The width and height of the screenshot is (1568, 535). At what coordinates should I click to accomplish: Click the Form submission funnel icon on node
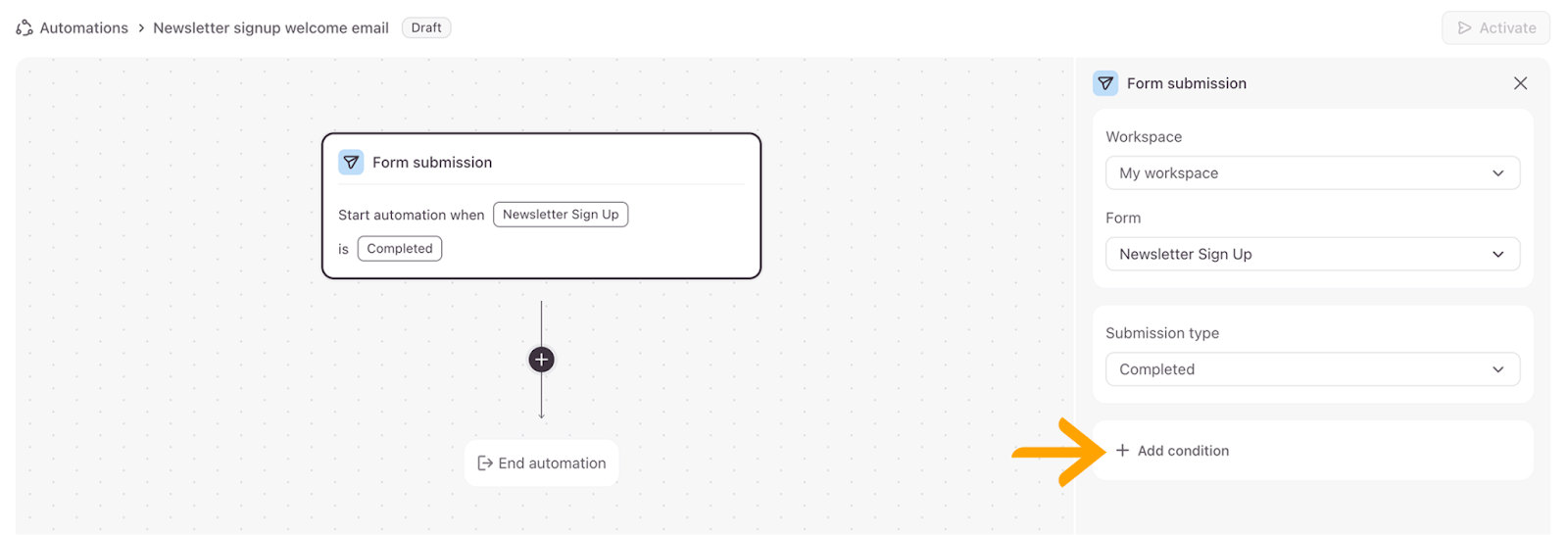tap(351, 163)
